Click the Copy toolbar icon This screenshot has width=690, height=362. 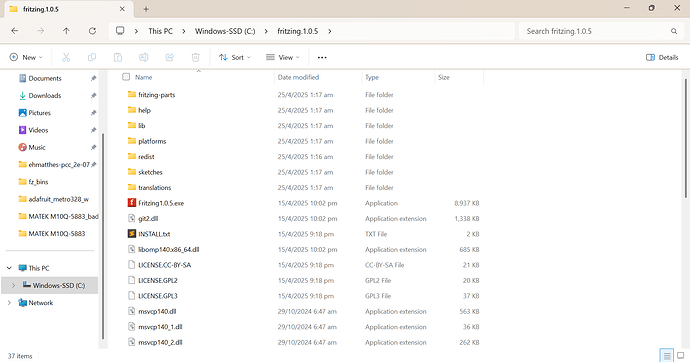tap(92, 57)
